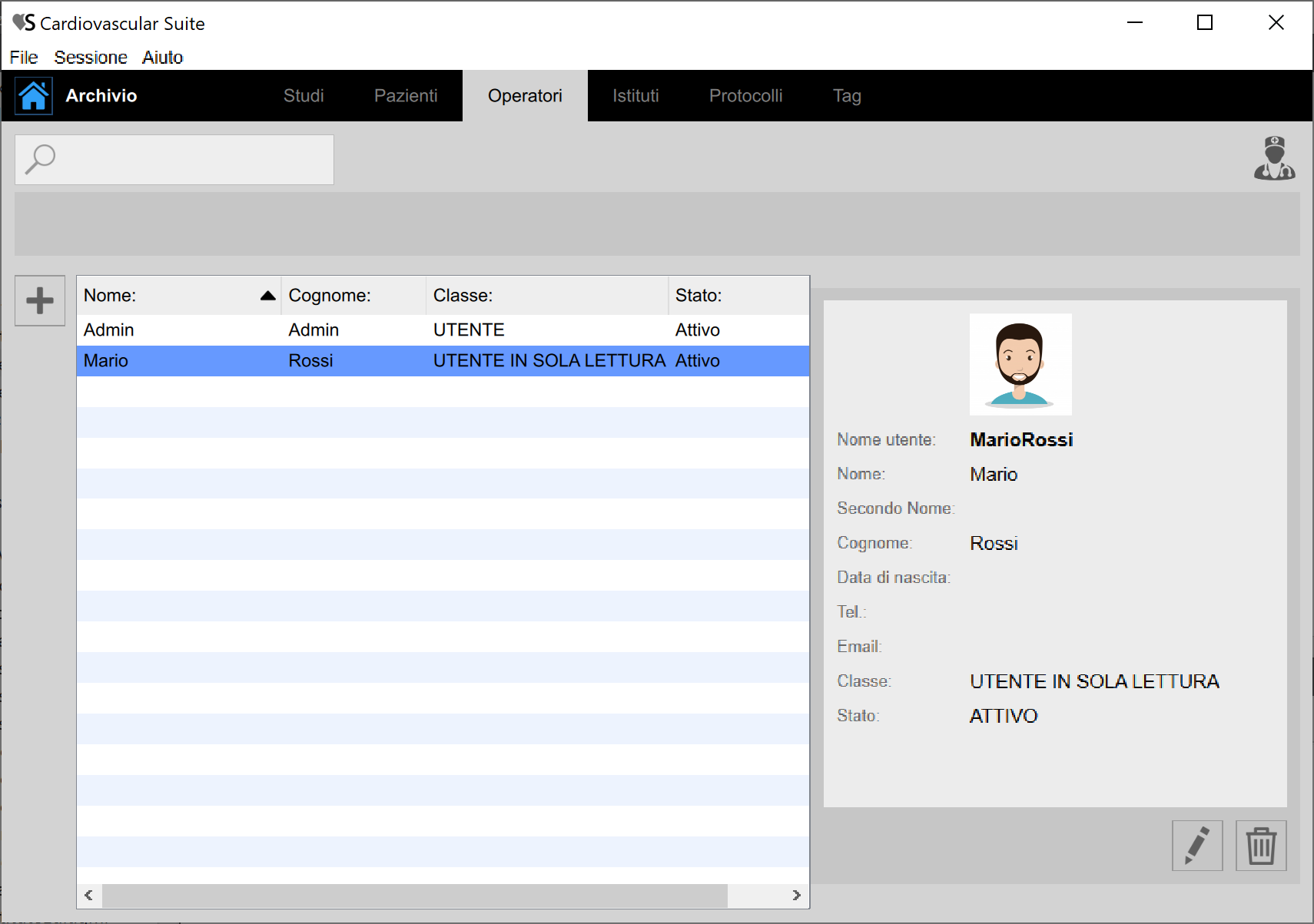Add a new operator with plus button

click(x=40, y=300)
